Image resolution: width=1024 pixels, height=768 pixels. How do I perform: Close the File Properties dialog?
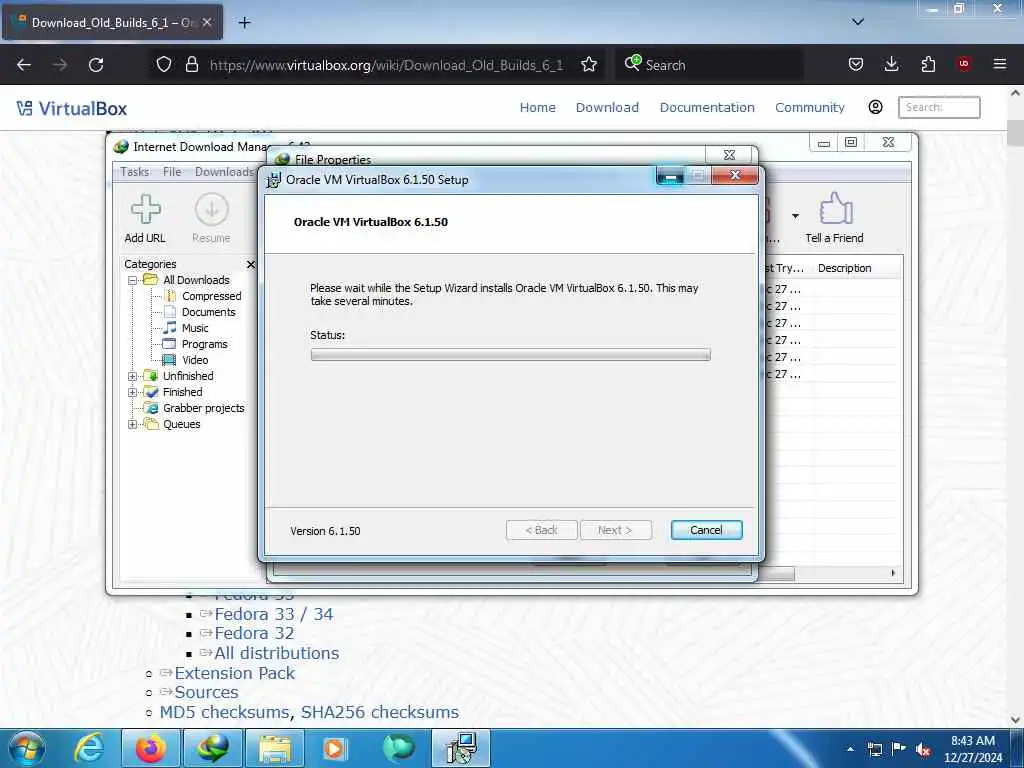tap(729, 155)
